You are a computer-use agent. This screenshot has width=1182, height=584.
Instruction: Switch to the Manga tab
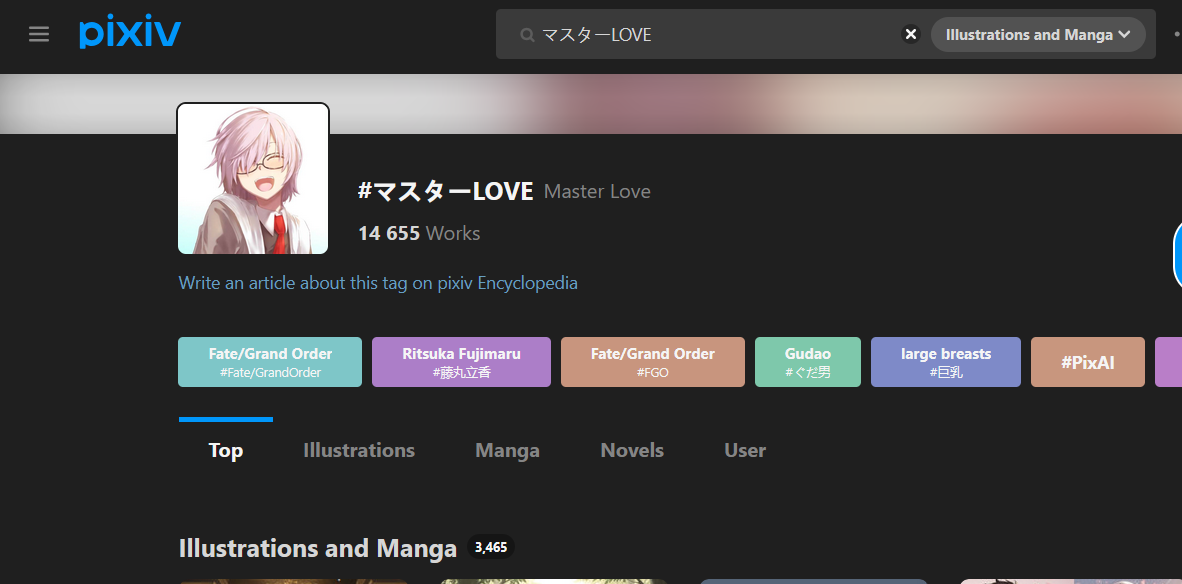(507, 451)
